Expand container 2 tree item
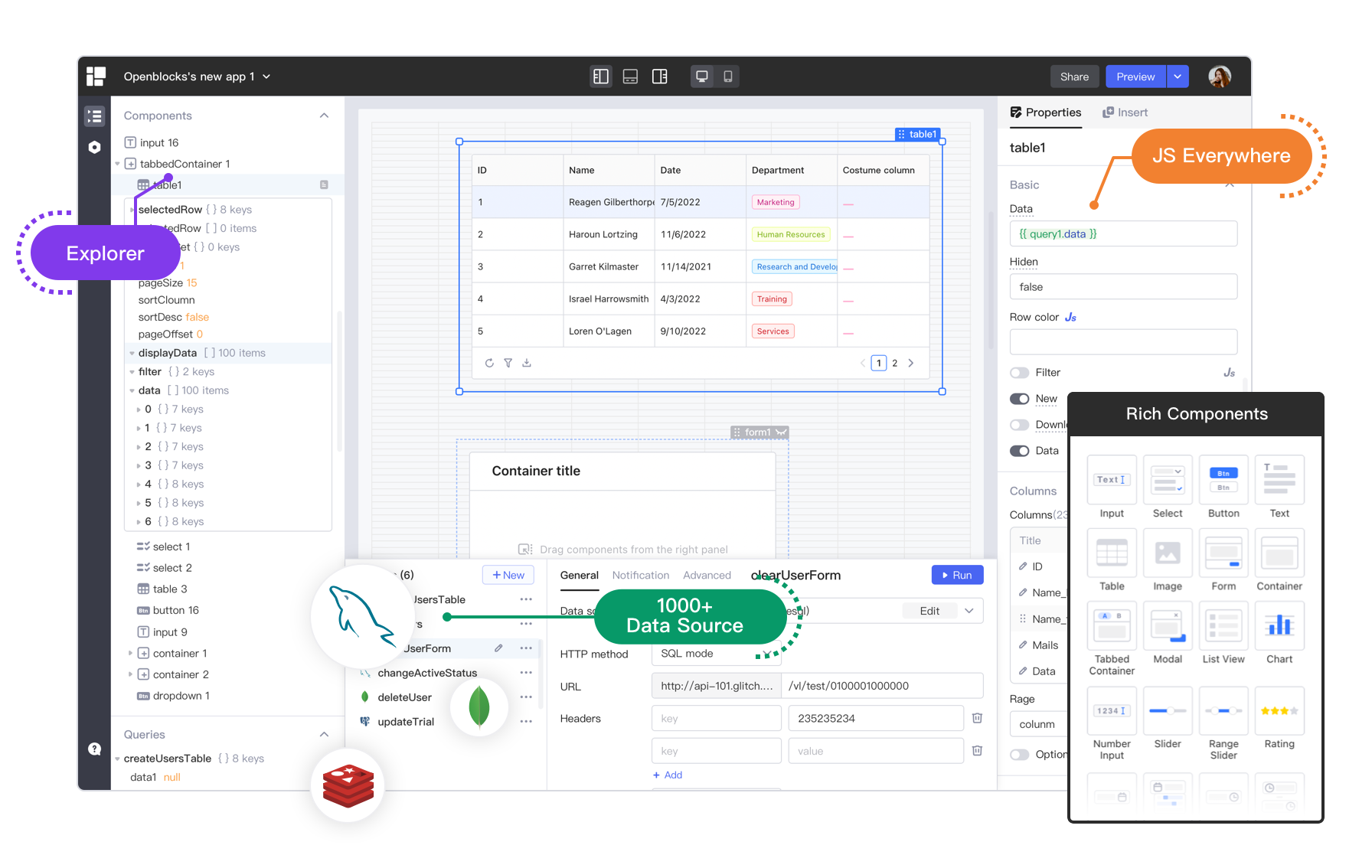The width and height of the screenshot is (1372, 868). (x=130, y=674)
